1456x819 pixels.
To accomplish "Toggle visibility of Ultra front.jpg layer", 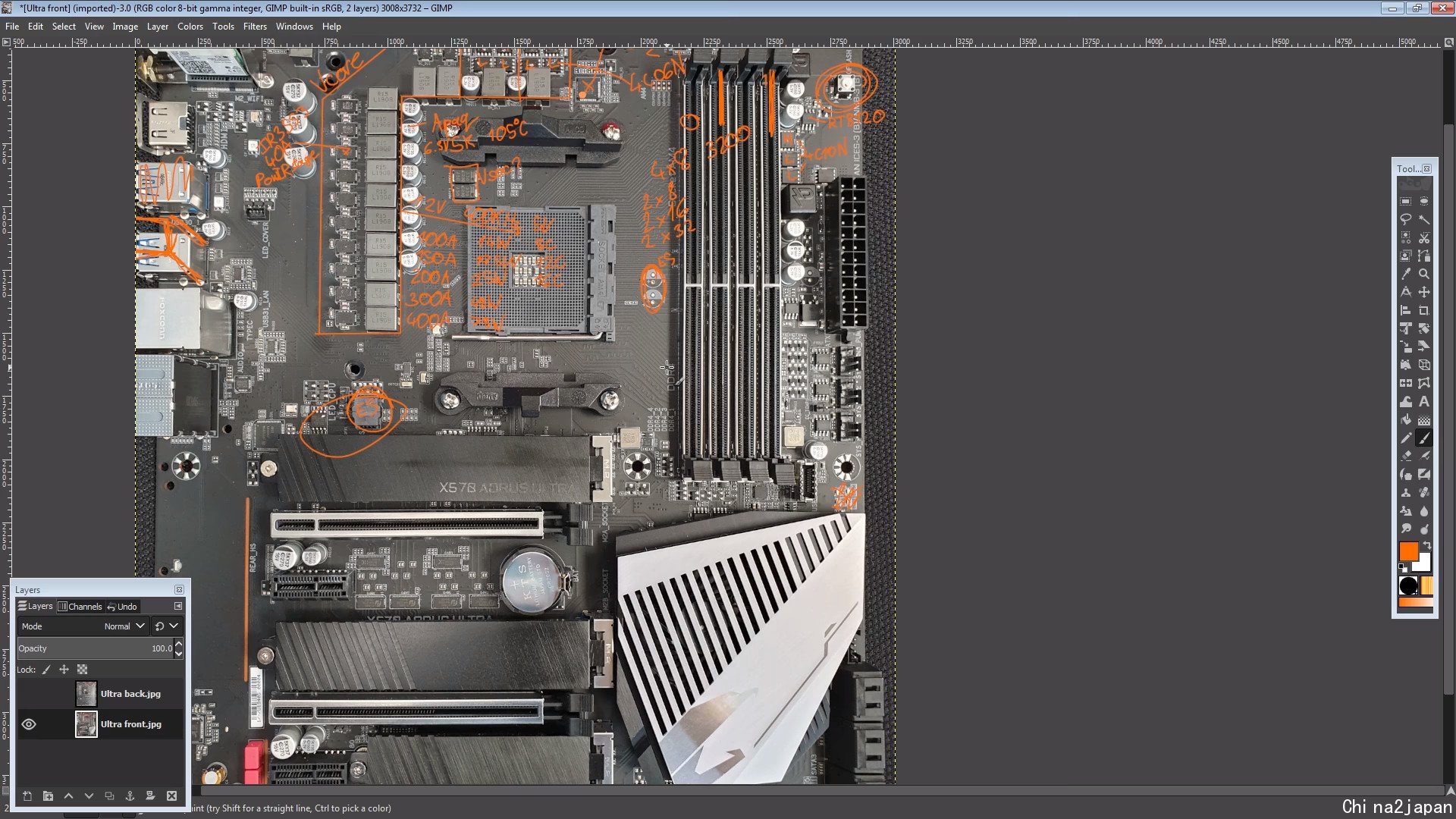I will point(29,724).
